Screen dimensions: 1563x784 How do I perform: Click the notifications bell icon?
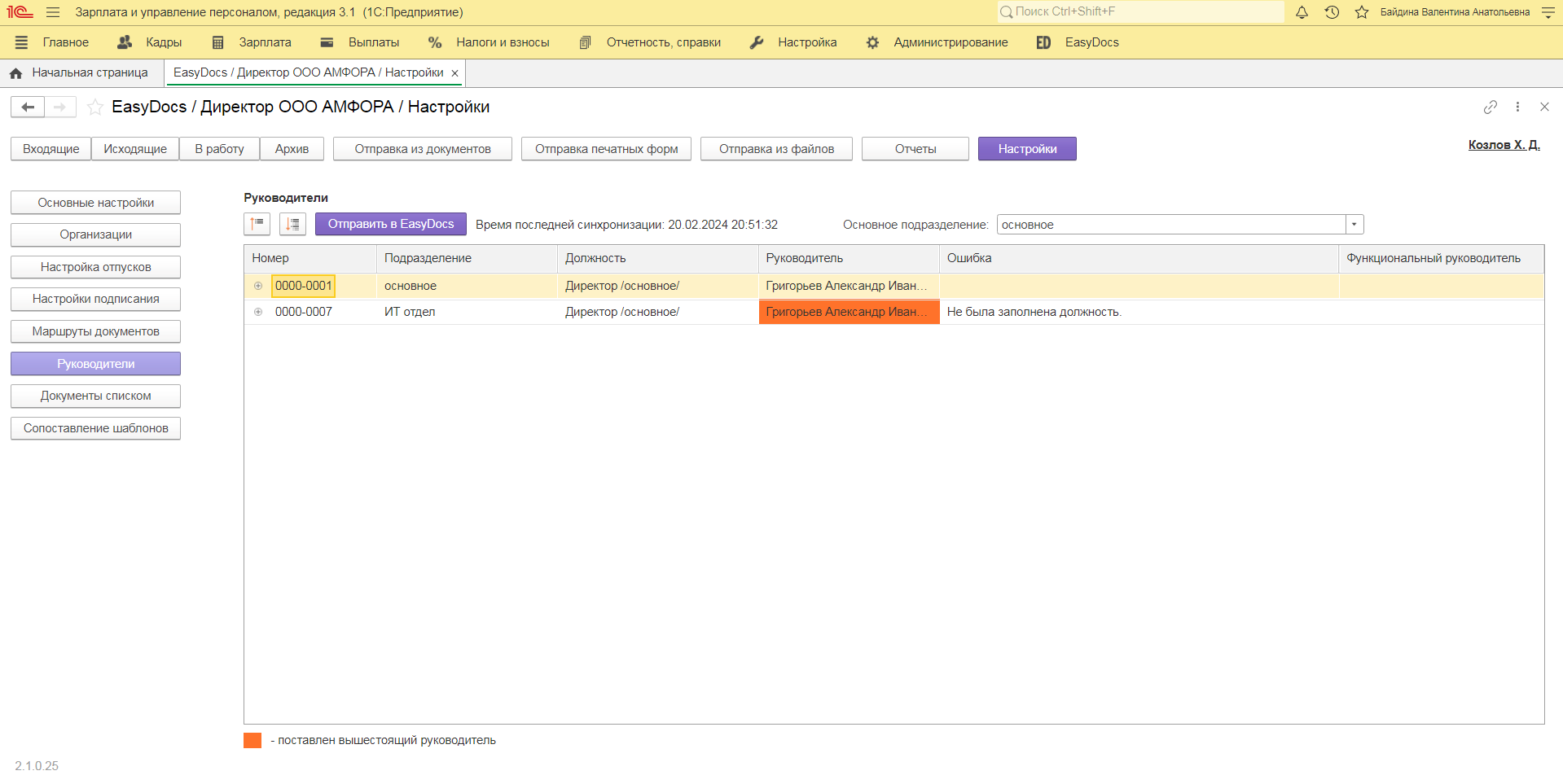(1302, 12)
